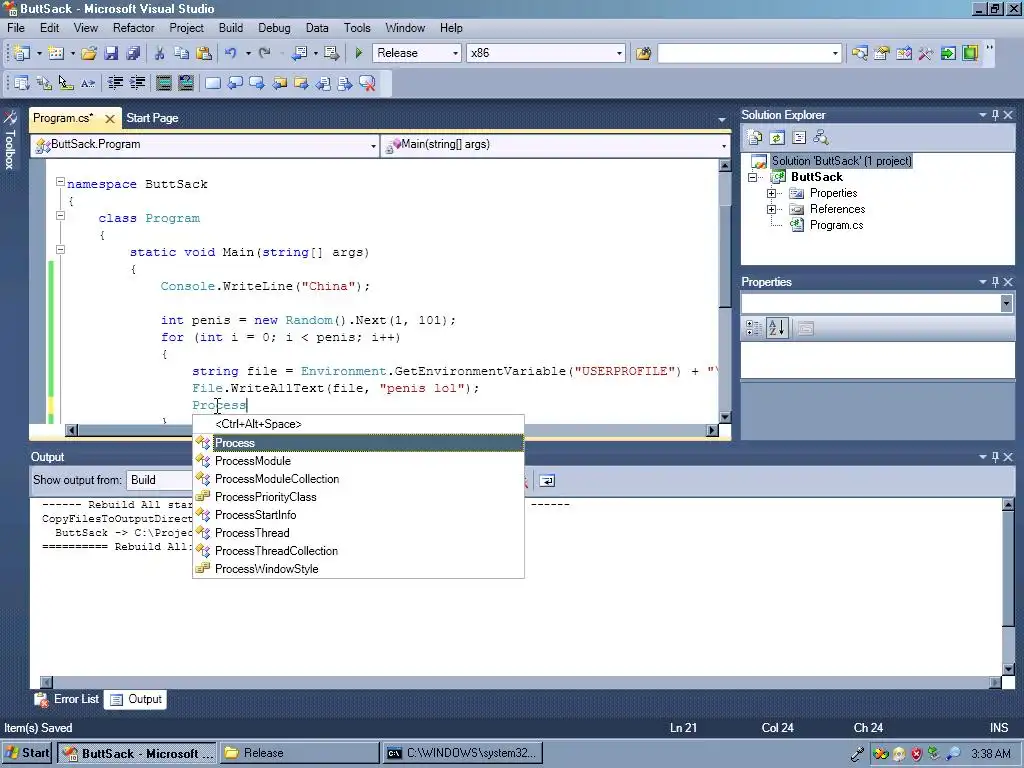
Task: Expand the Properties node in Solution Explorer
Action: 771,193
